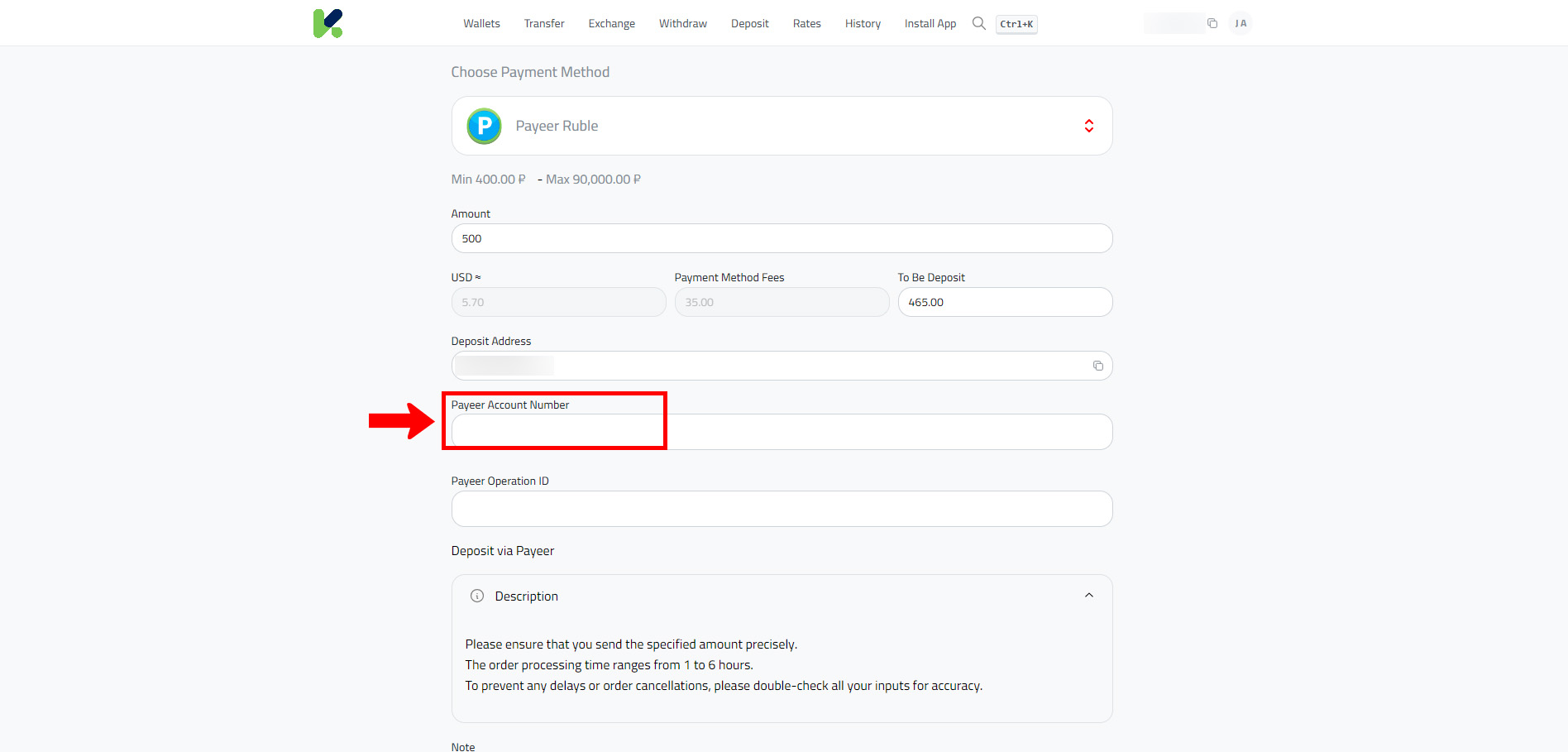The width and height of the screenshot is (1568, 752).
Task: Click the Ctrl+K shortcut button
Action: [x=1016, y=24]
